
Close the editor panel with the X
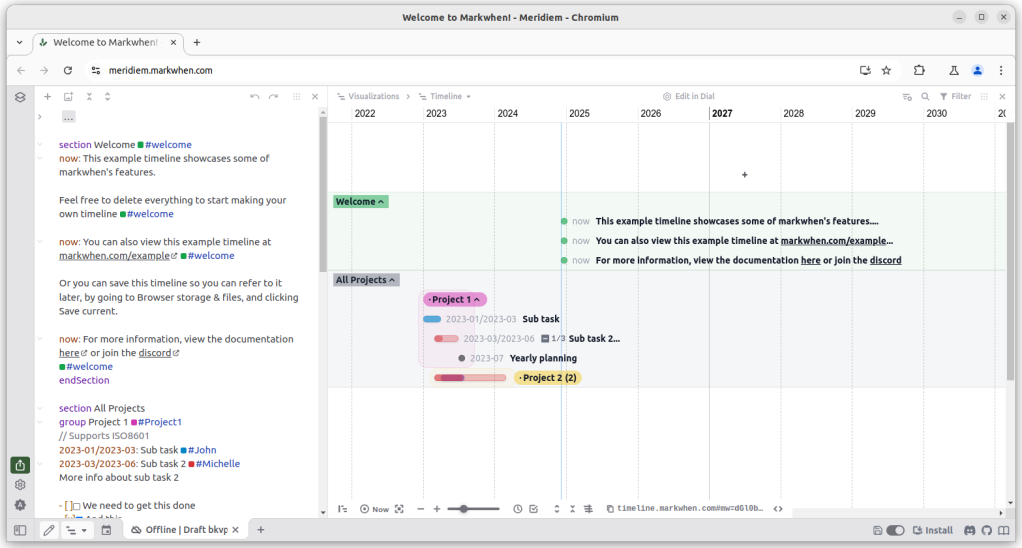(315, 96)
